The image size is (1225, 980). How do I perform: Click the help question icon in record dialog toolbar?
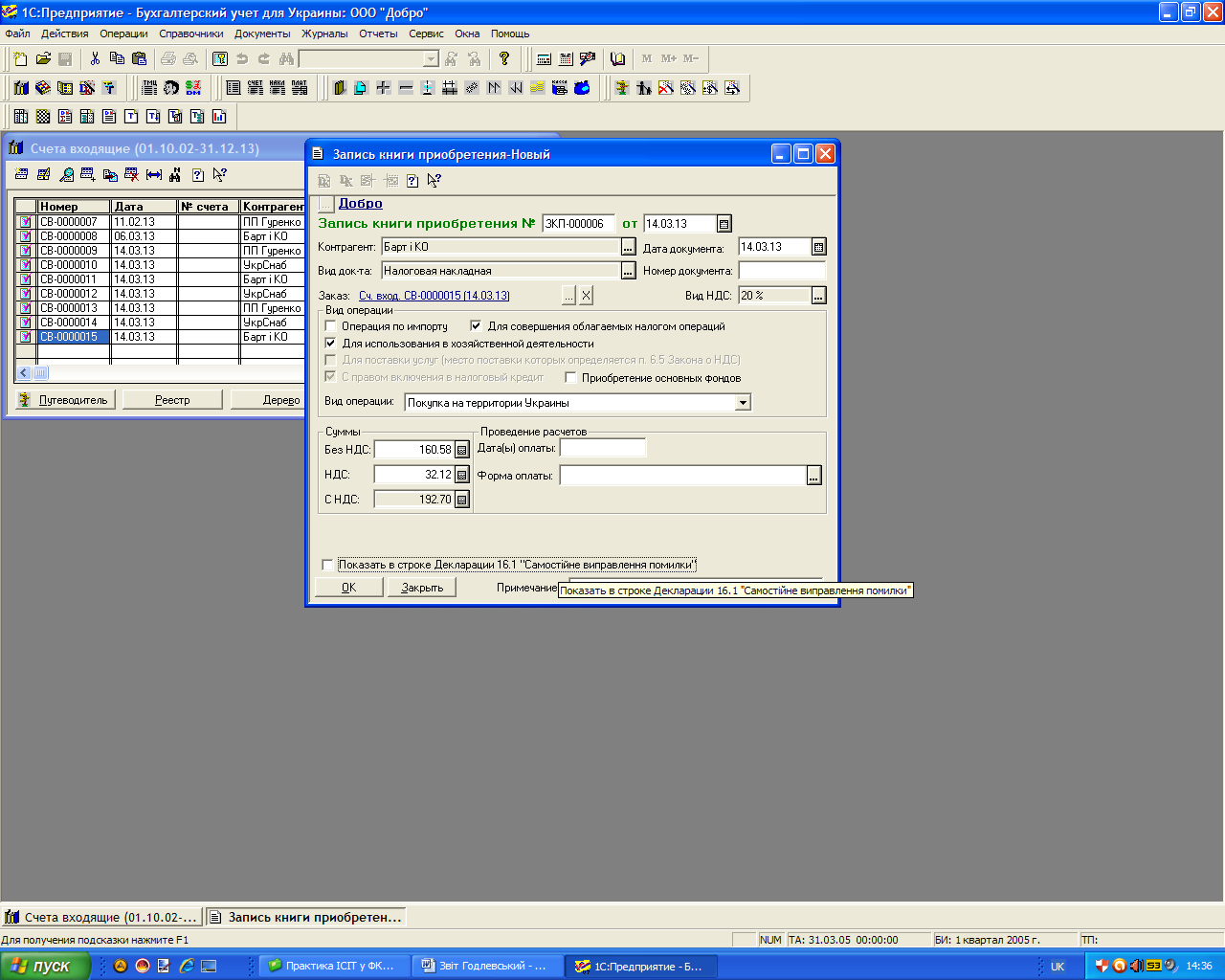click(x=412, y=180)
